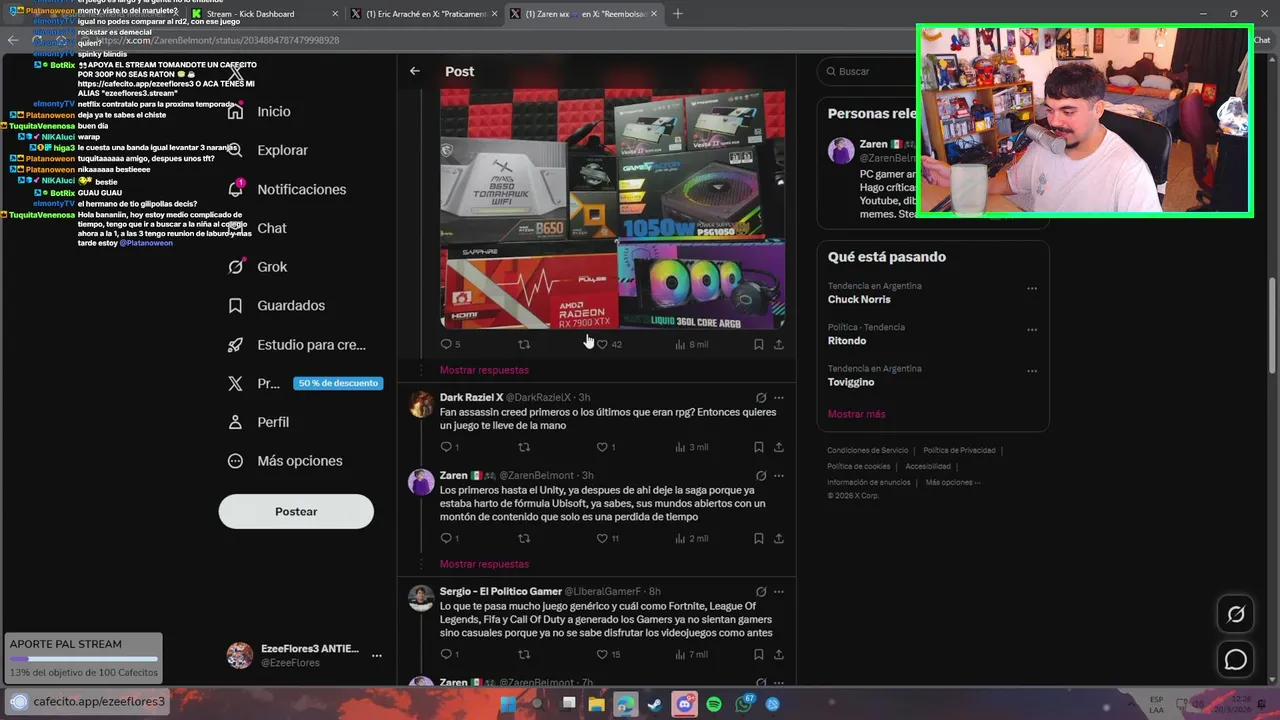Open Condiciones de Servicio link
Screen dimensions: 1280x720
[x=868, y=450]
